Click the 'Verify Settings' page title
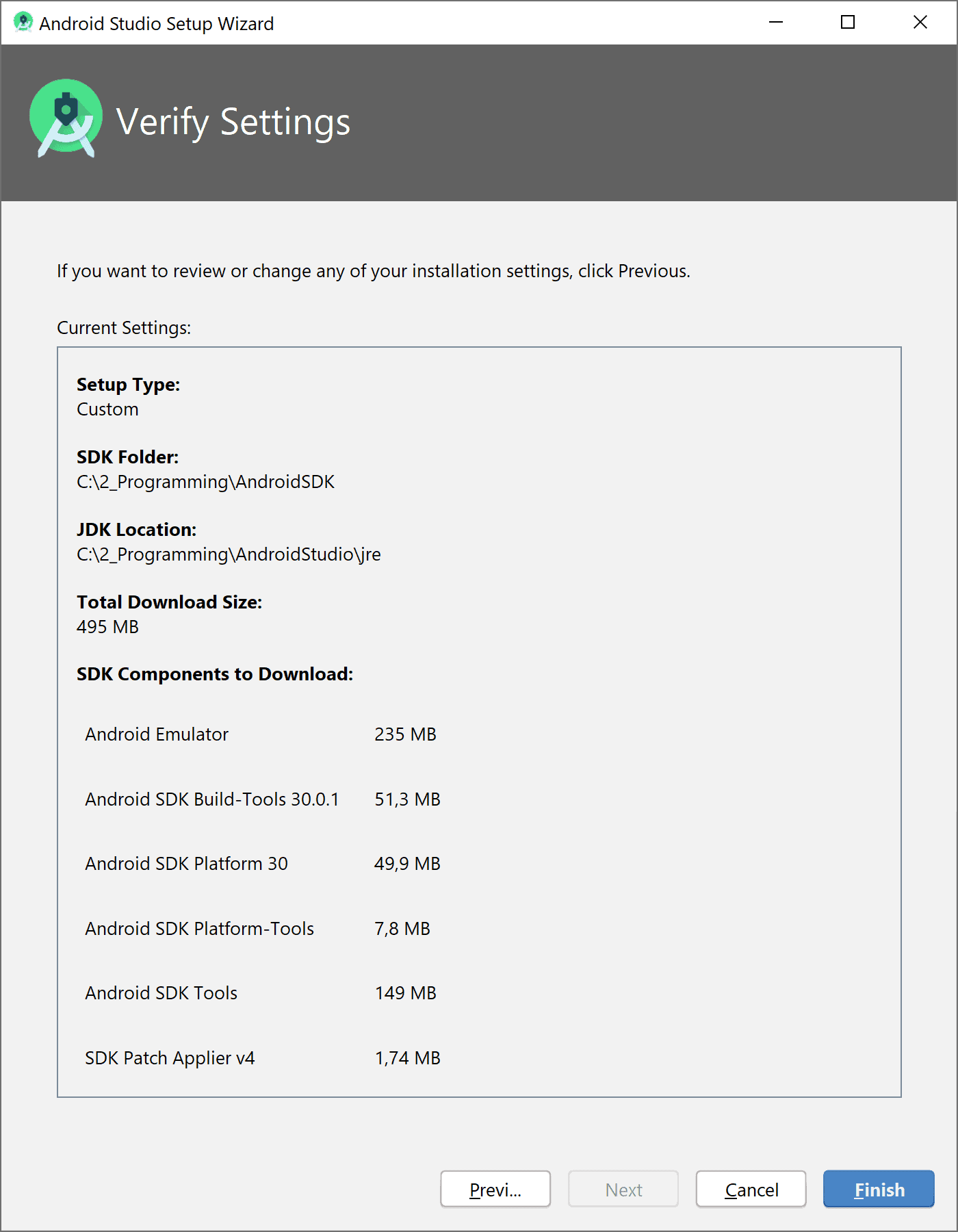This screenshot has height=1232, width=958. tap(233, 123)
